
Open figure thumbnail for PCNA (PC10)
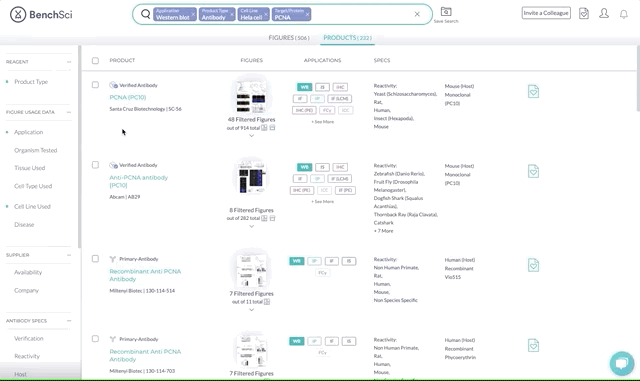point(251,95)
